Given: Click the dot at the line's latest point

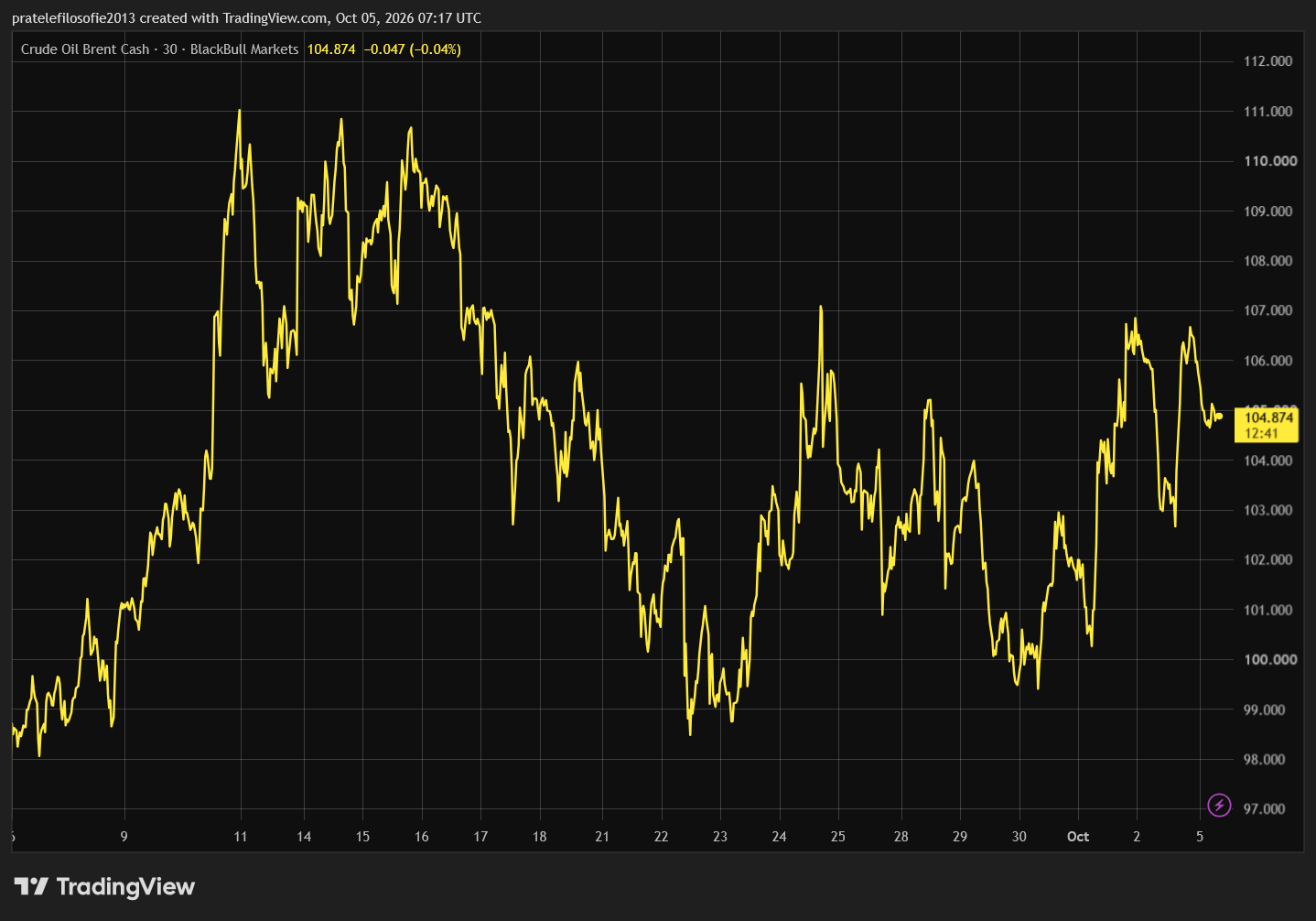Looking at the screenshot, I should [1219, 417].
